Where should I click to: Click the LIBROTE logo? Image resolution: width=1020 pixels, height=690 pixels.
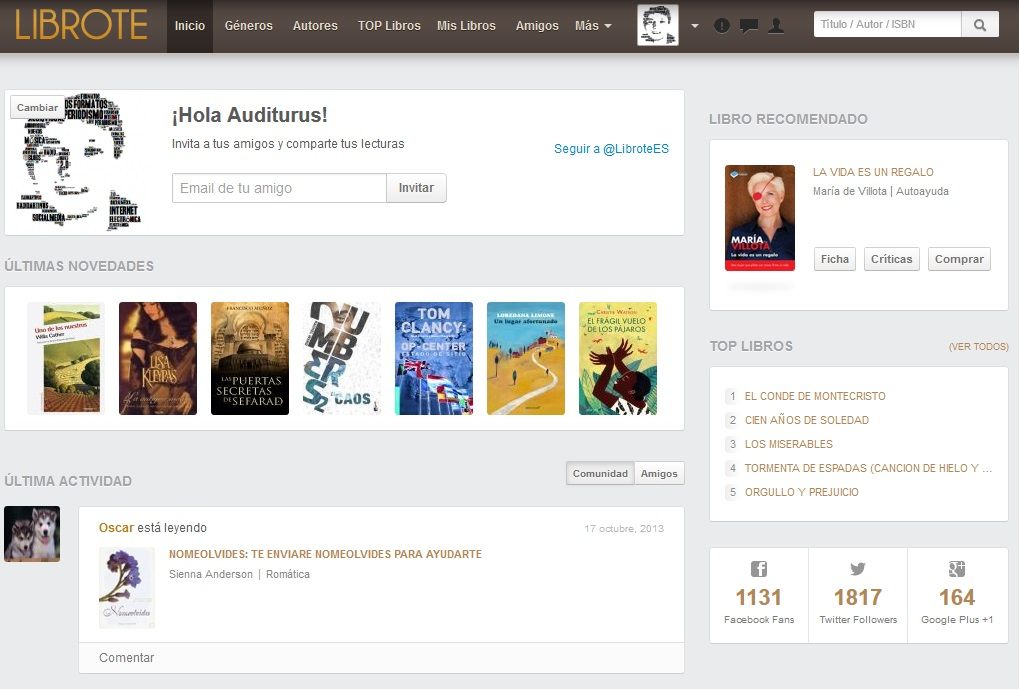coord(81,25)
